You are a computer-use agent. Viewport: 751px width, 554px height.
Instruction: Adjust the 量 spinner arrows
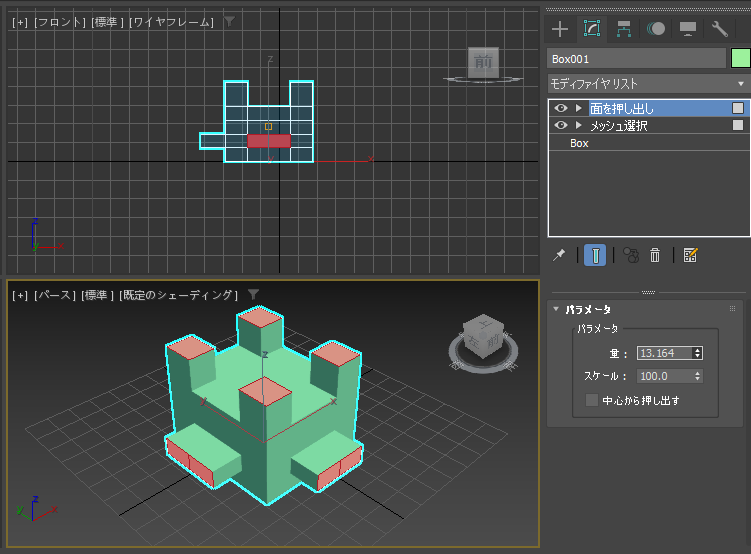pyautogui.click(x=698, y=353)
